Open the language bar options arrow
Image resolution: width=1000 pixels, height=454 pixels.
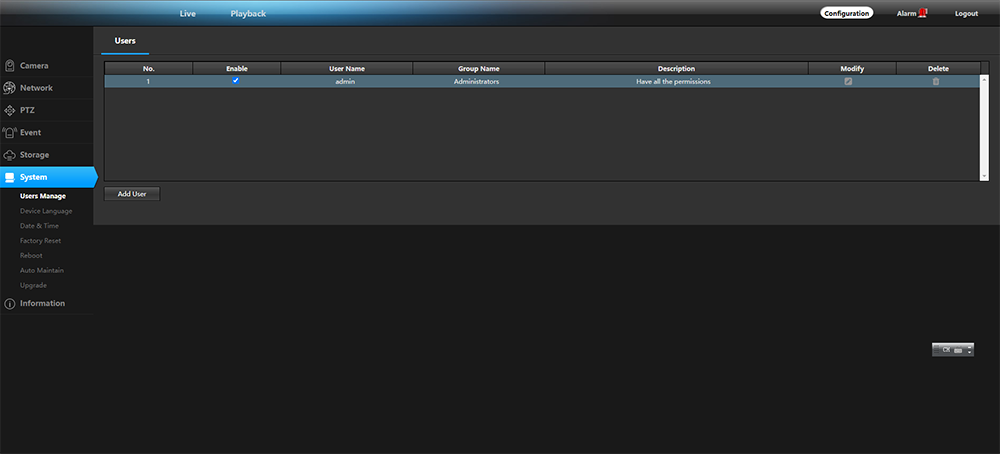point(969,351)
